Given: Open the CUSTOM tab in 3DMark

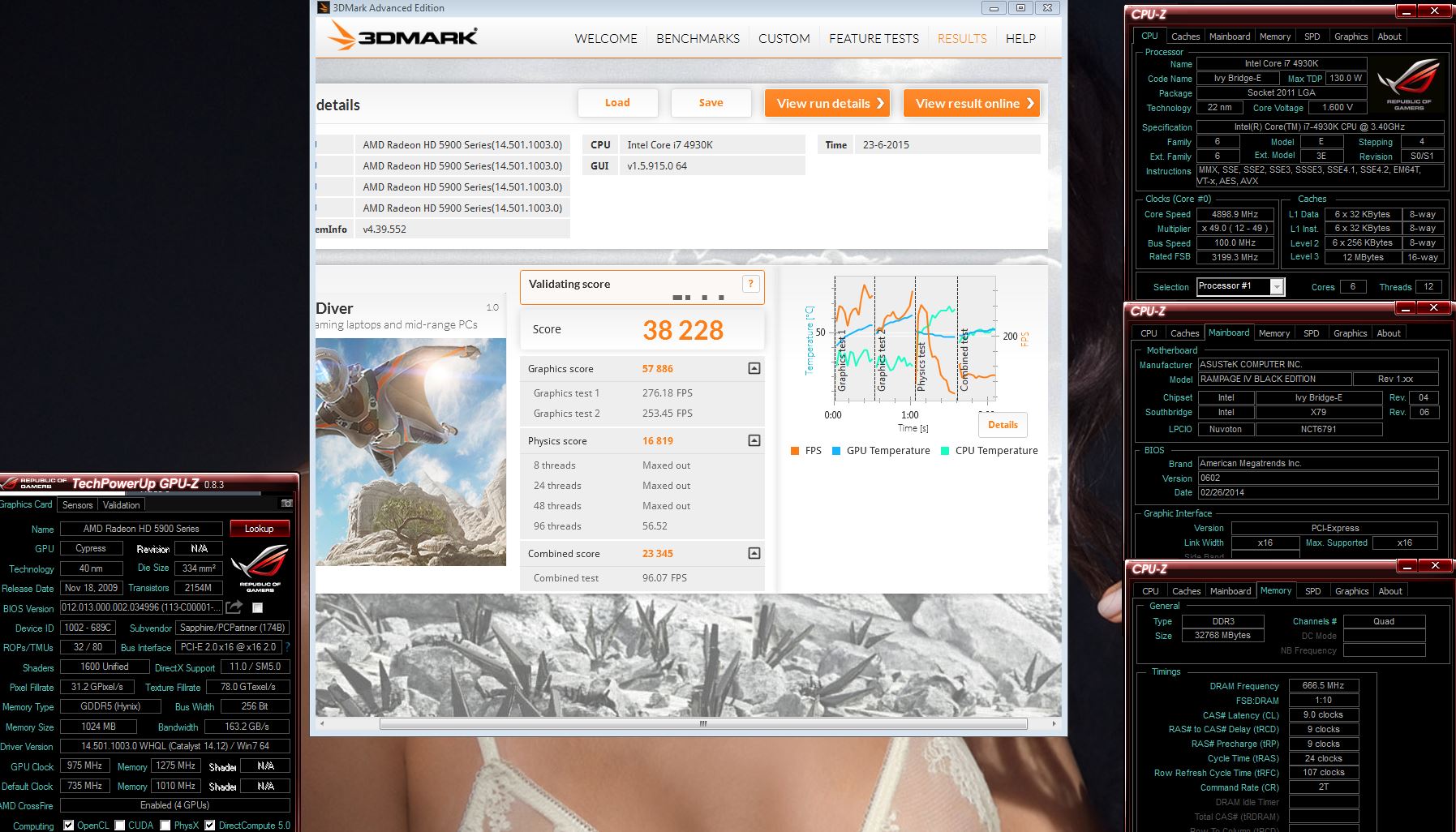Looking at the screenshot, I should (x=784, y=38).
